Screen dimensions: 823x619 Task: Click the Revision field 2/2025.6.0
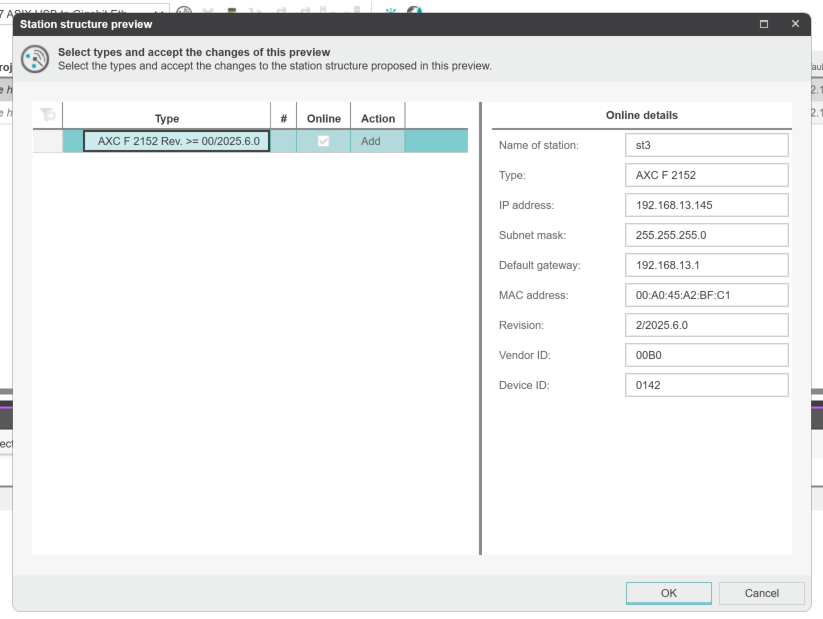tap(706, 325)
